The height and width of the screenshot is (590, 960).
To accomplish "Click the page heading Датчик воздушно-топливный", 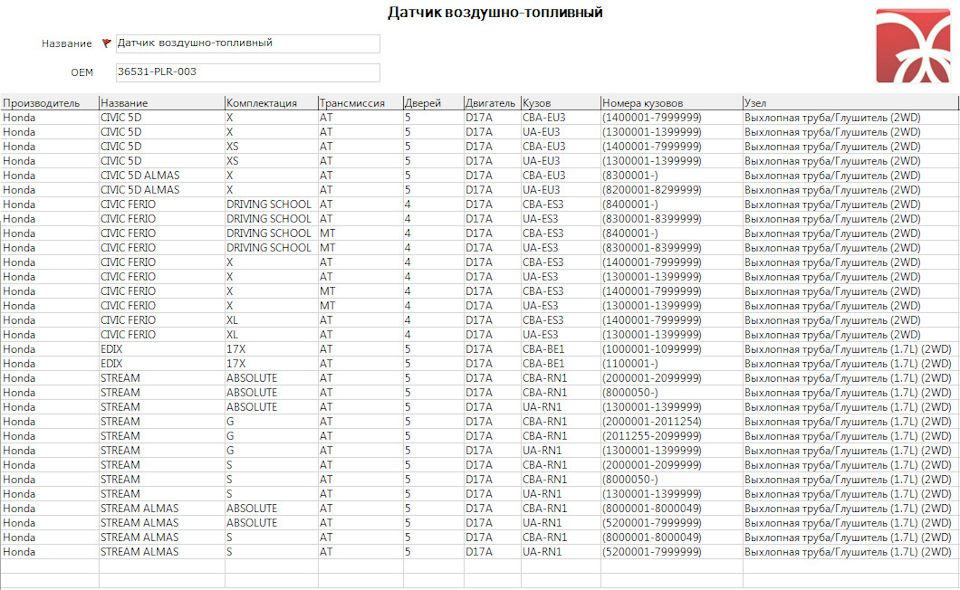I will tap(495, 12).
